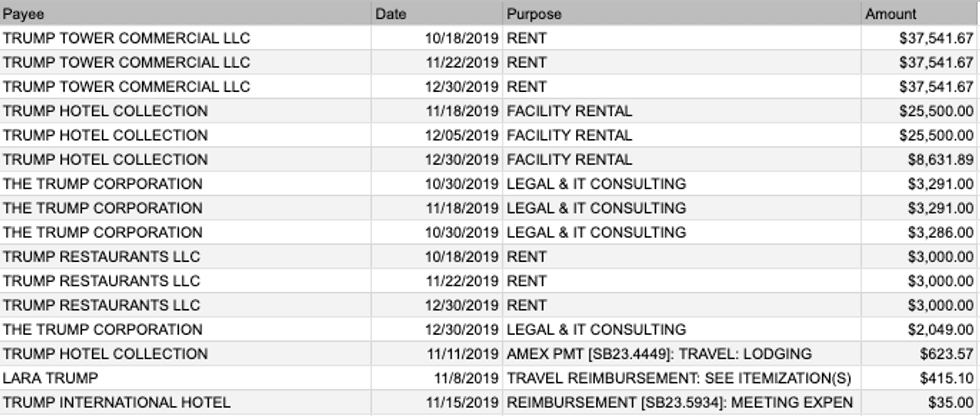Select the 11/8/2019 date cell
Screen dimensions: 980x416
[437, 378]
